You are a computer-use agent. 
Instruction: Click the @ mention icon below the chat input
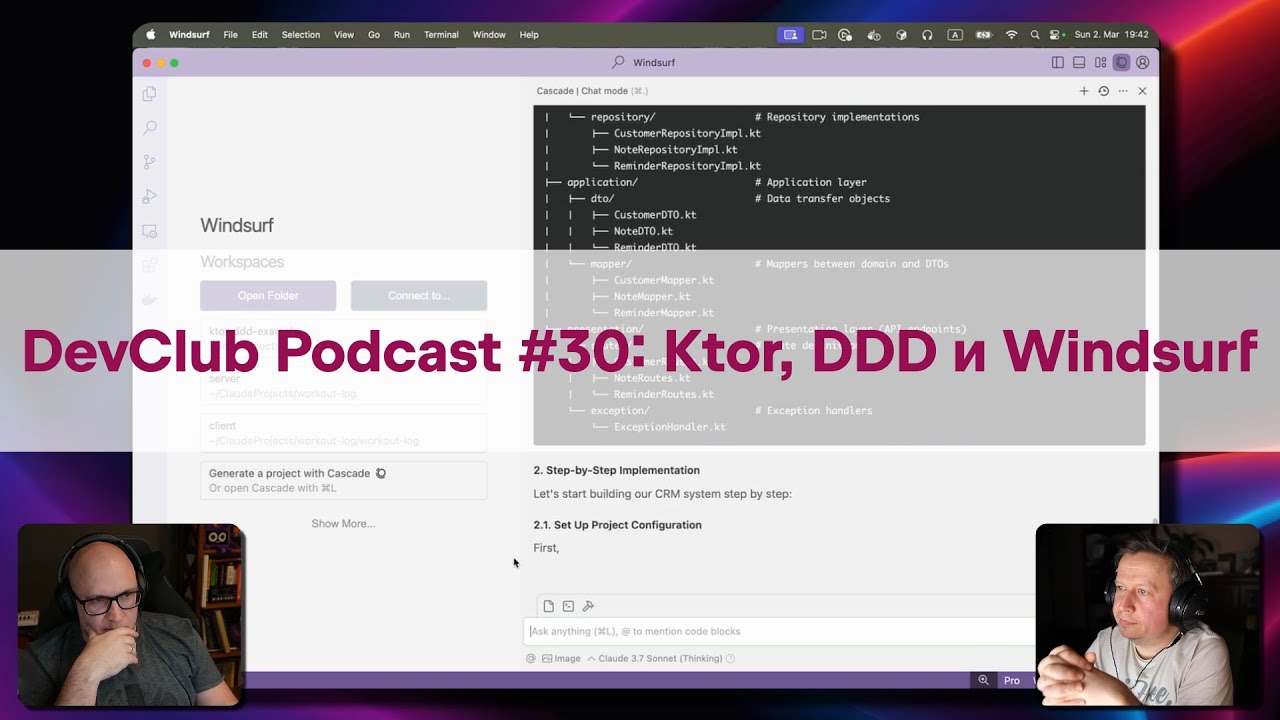(531, 658)
